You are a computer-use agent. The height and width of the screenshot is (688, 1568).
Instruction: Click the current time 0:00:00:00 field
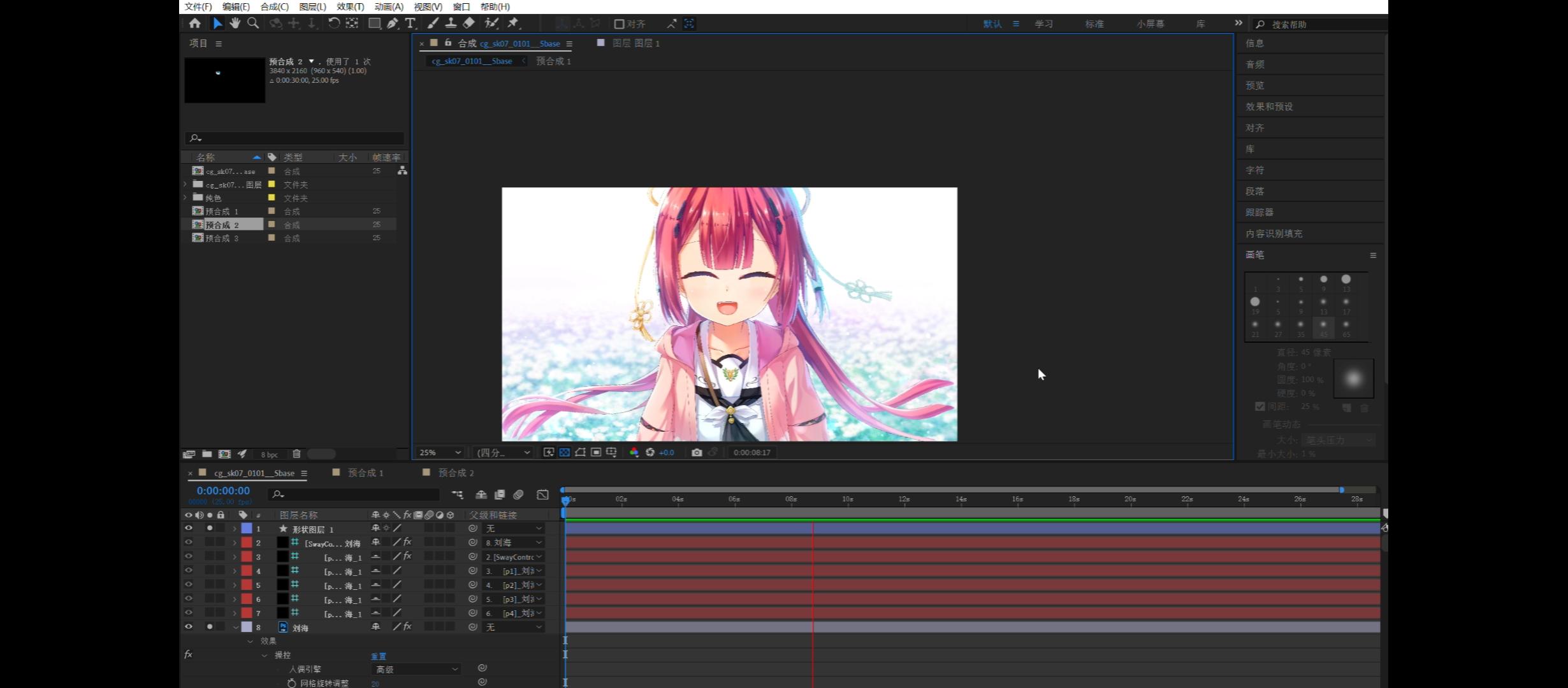[223, 491]
